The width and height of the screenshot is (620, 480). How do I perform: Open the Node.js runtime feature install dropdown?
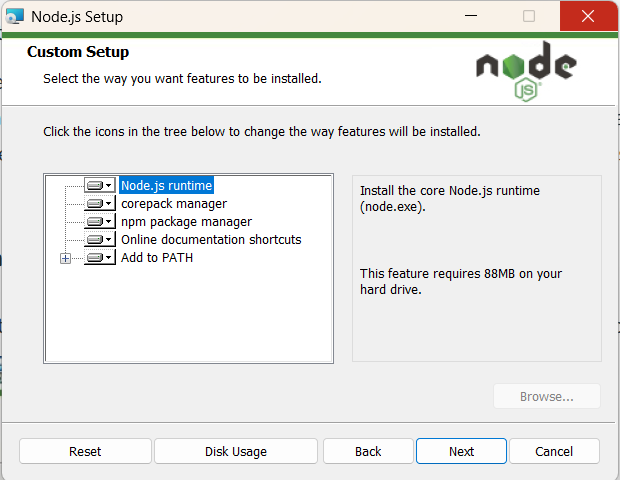click(x=100, y=185)
